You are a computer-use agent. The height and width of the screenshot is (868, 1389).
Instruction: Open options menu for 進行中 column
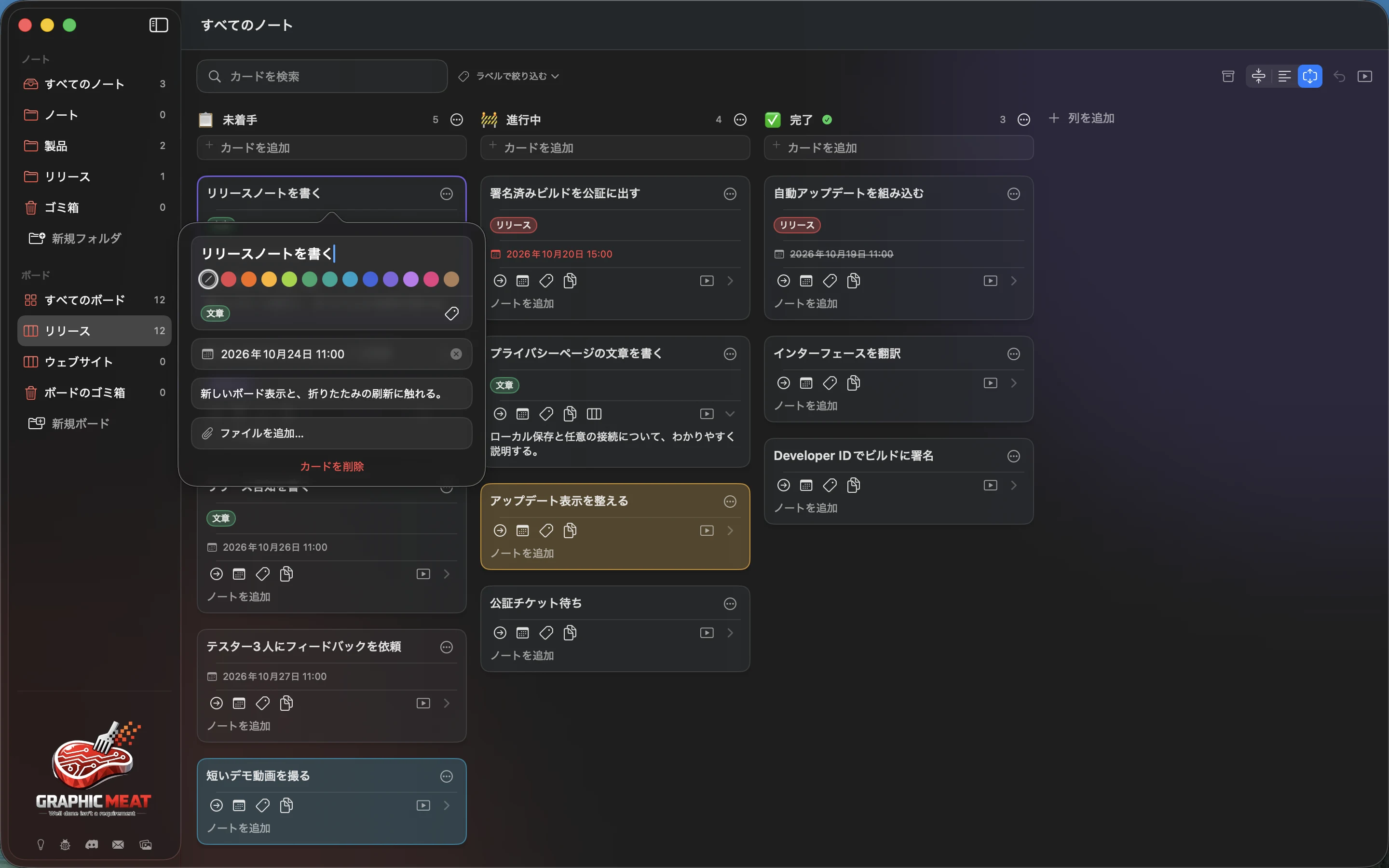(740, 120)
